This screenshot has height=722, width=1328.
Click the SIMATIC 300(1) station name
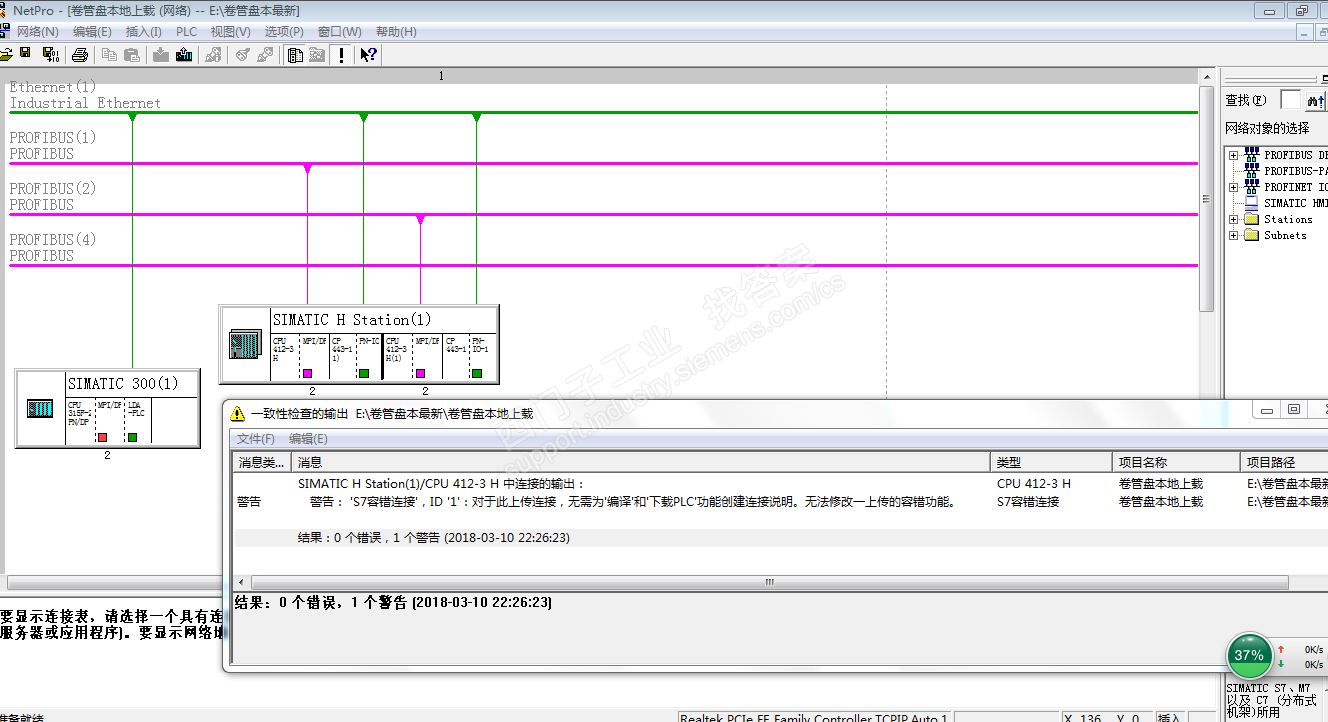pyautogui.click(x=124, y=384)
